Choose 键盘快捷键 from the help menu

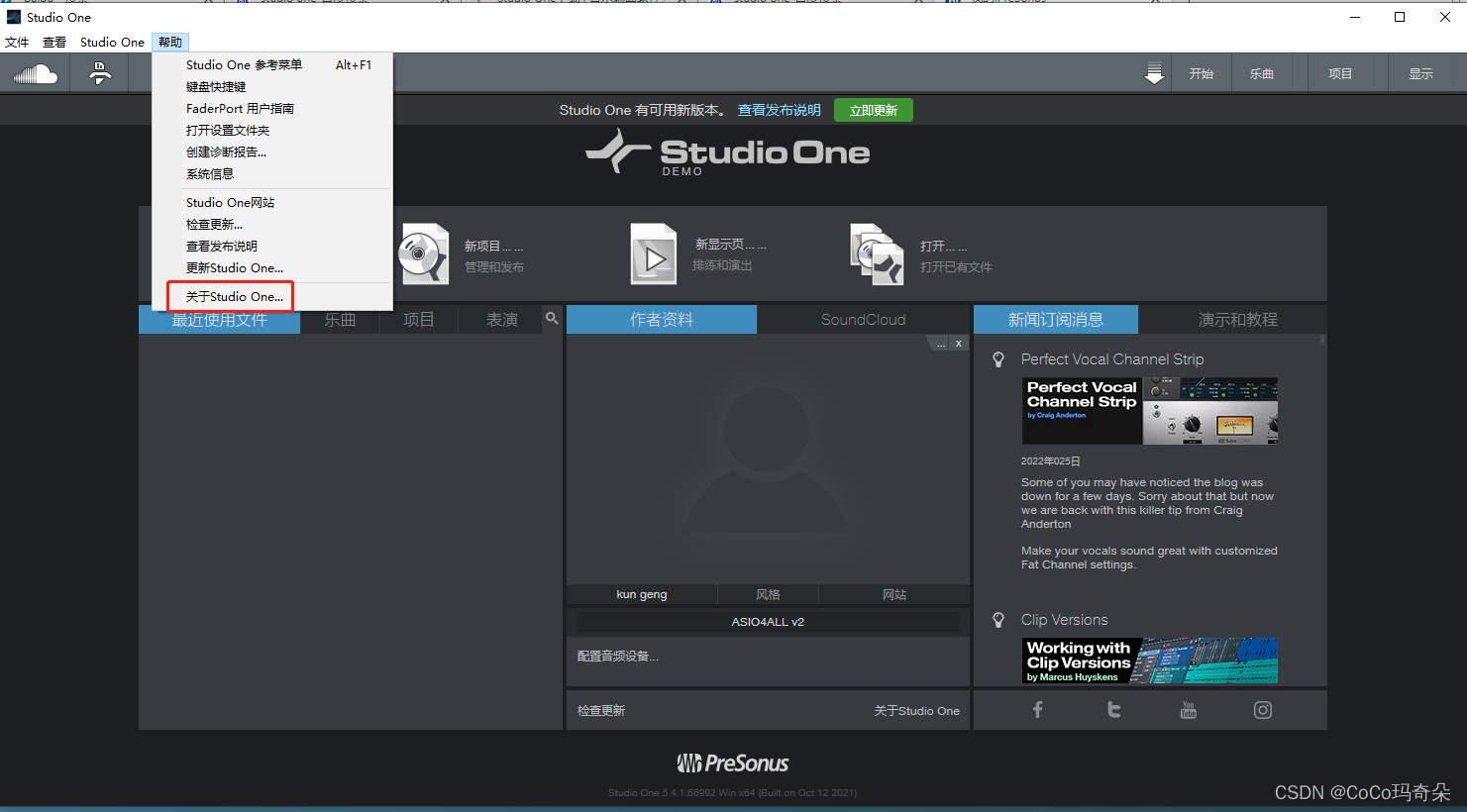tap(272, 86)
